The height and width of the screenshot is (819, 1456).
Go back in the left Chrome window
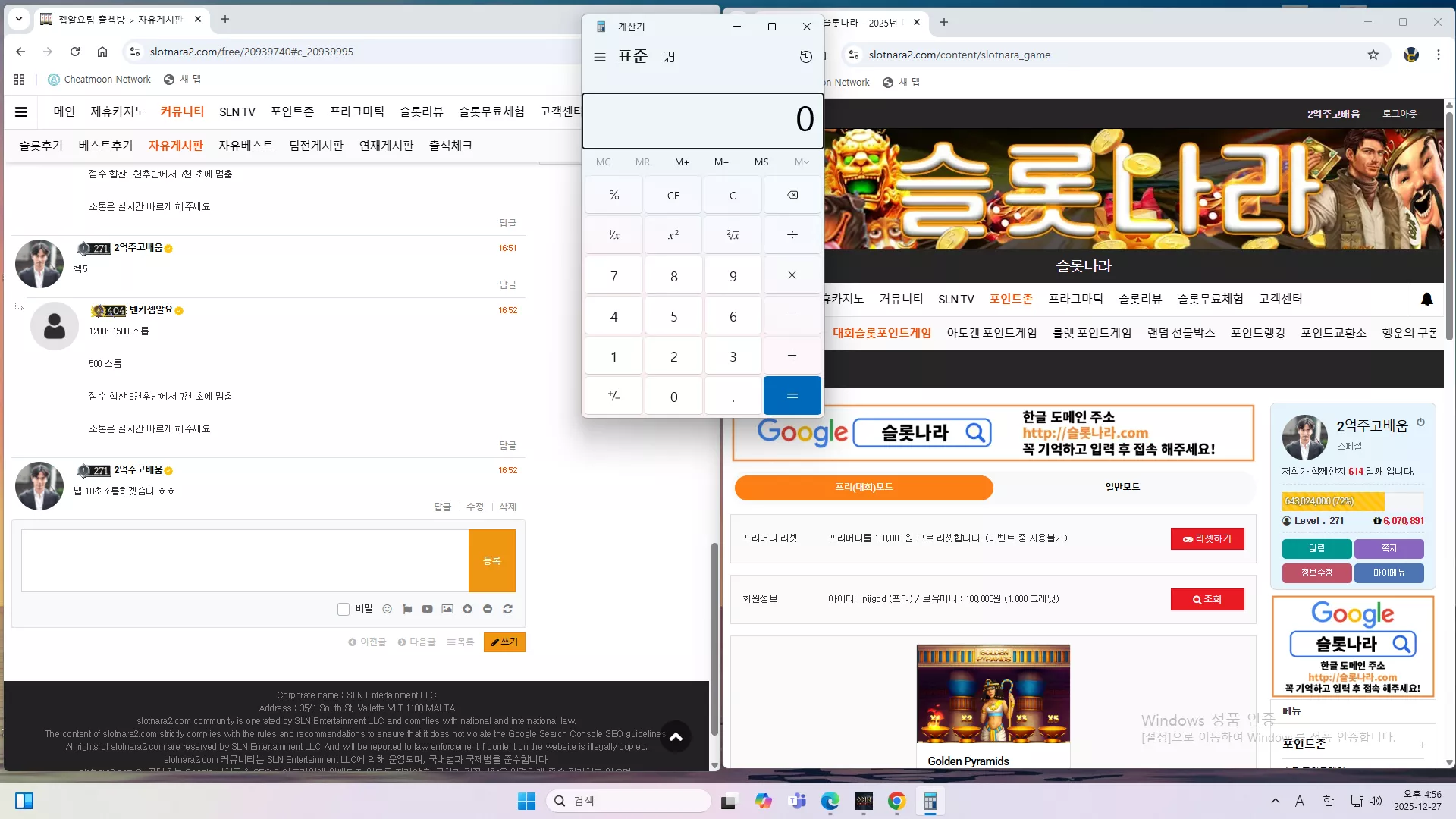20,52
